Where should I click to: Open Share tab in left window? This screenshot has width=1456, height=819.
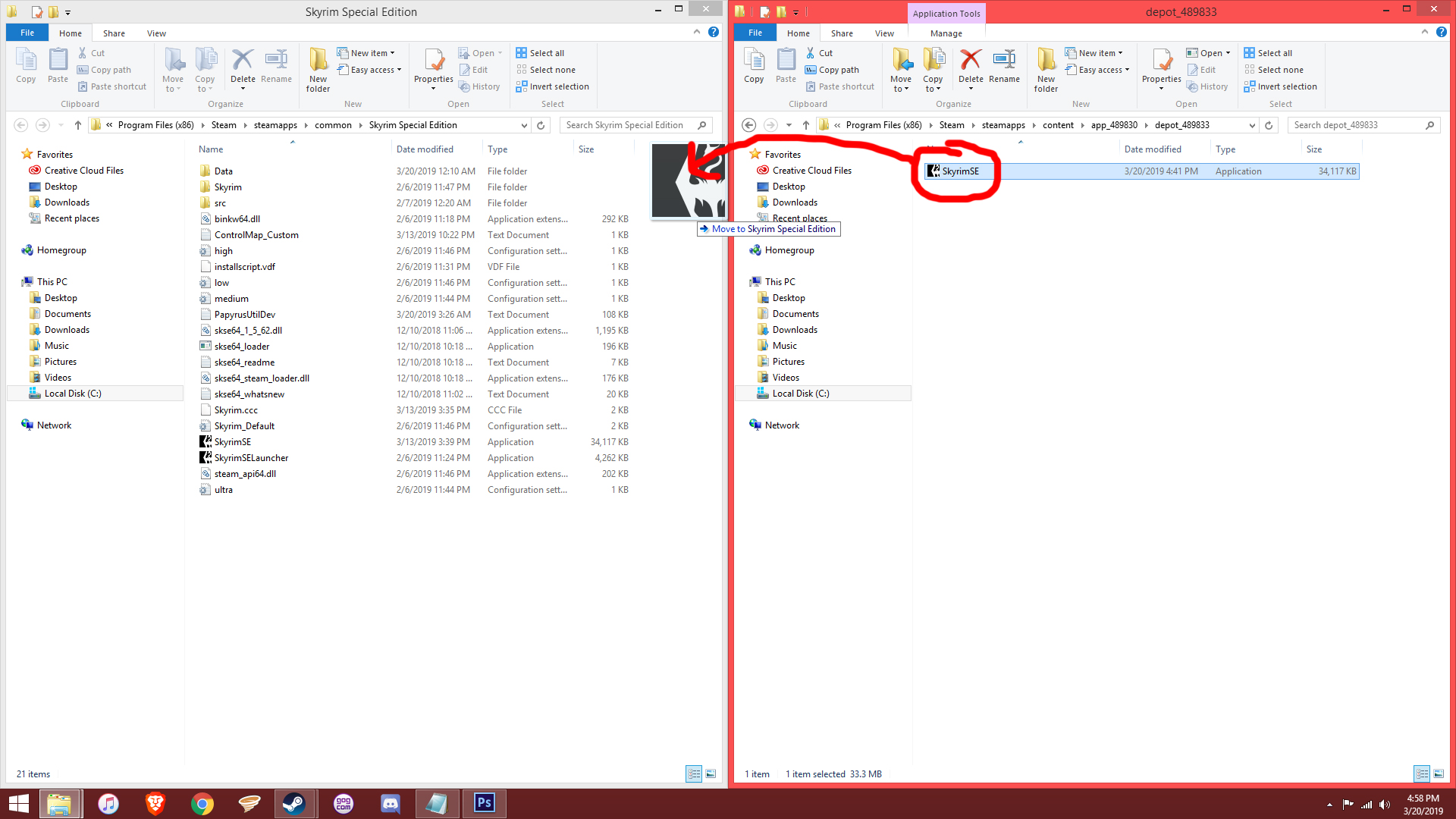[x=114, y=33]
